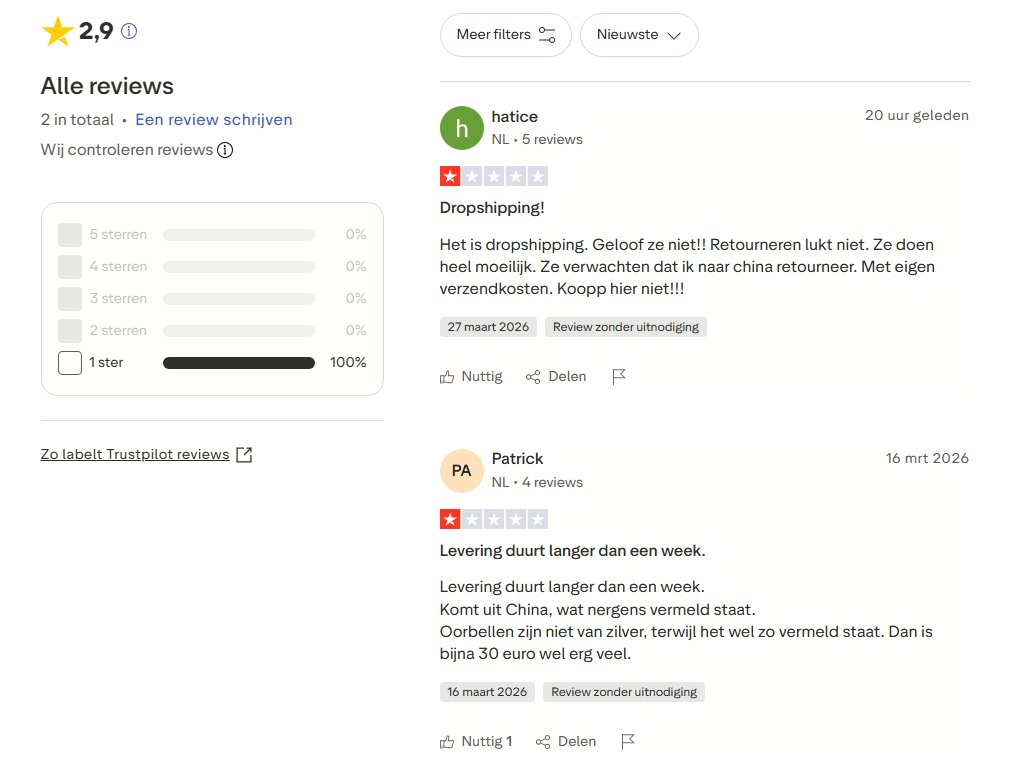Click 'Een review schrijven' link
Viewport: 1009px width, 763px height.
[214, 120]
